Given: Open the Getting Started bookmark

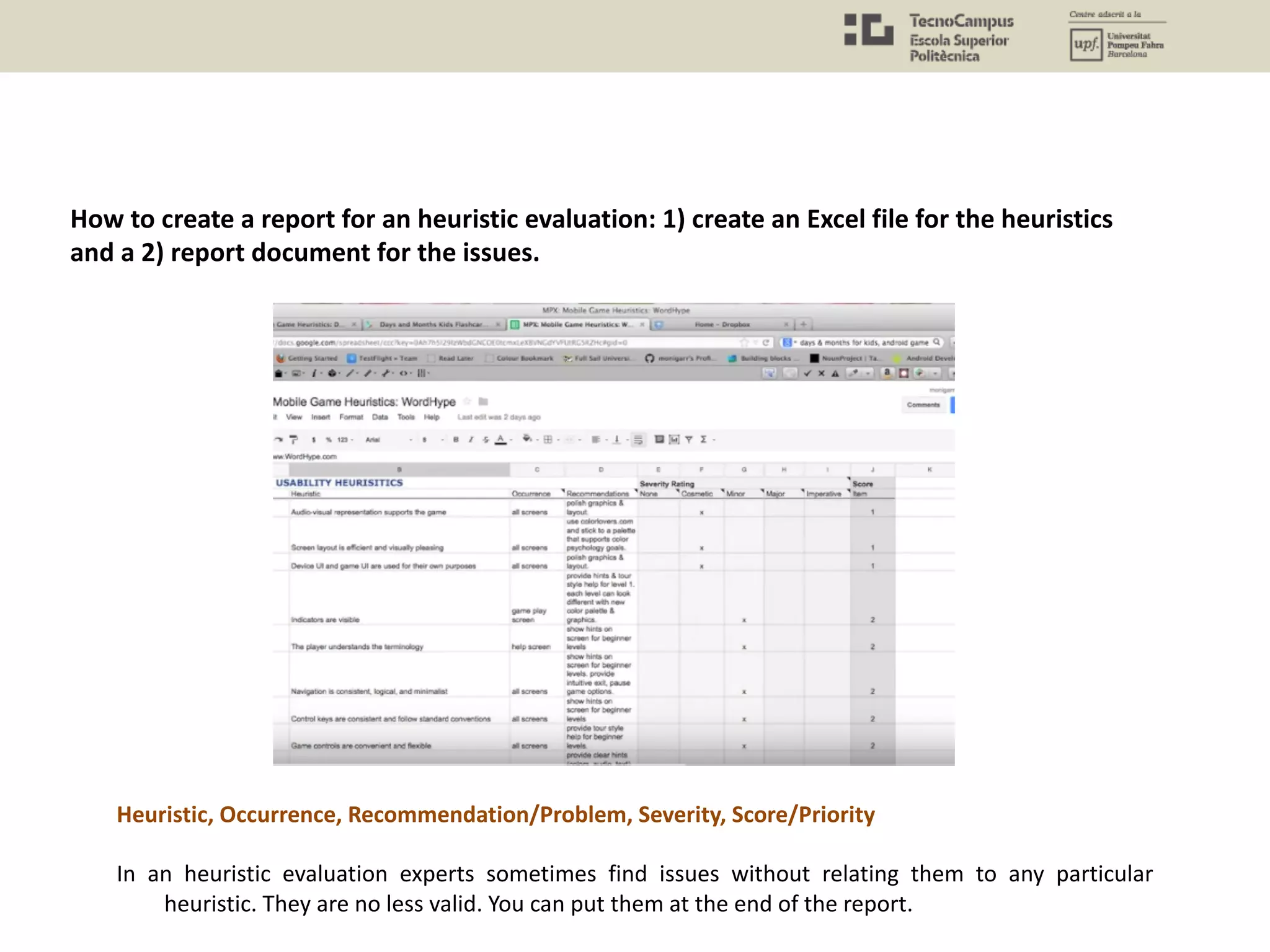Looking at the screenshot, I should tap(307, 358).
